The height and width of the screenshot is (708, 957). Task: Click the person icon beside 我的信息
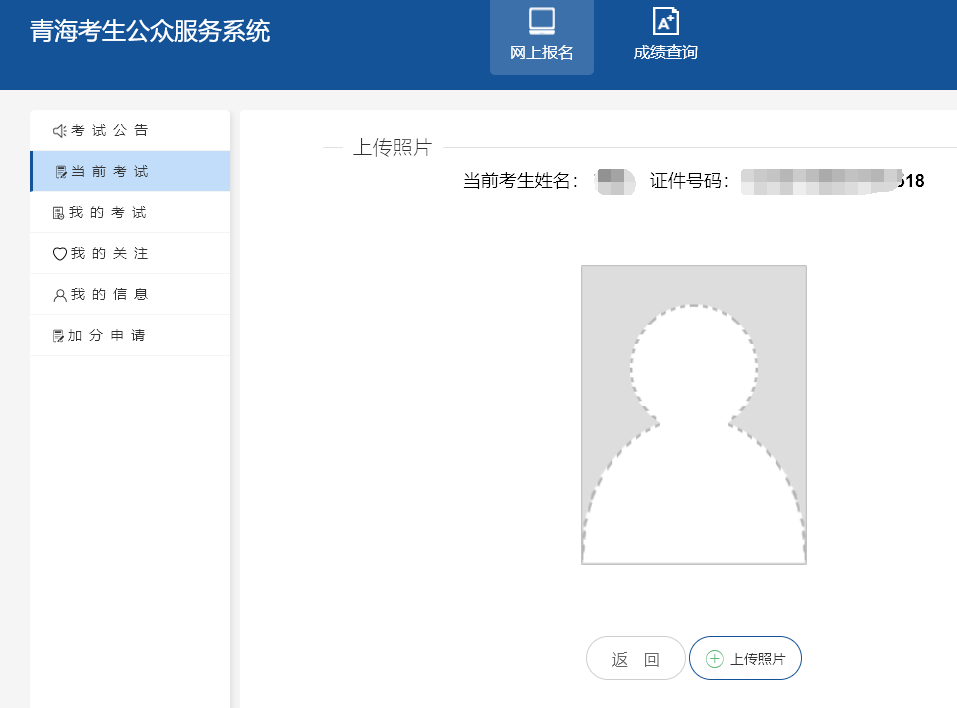click(x=59, y=295)
